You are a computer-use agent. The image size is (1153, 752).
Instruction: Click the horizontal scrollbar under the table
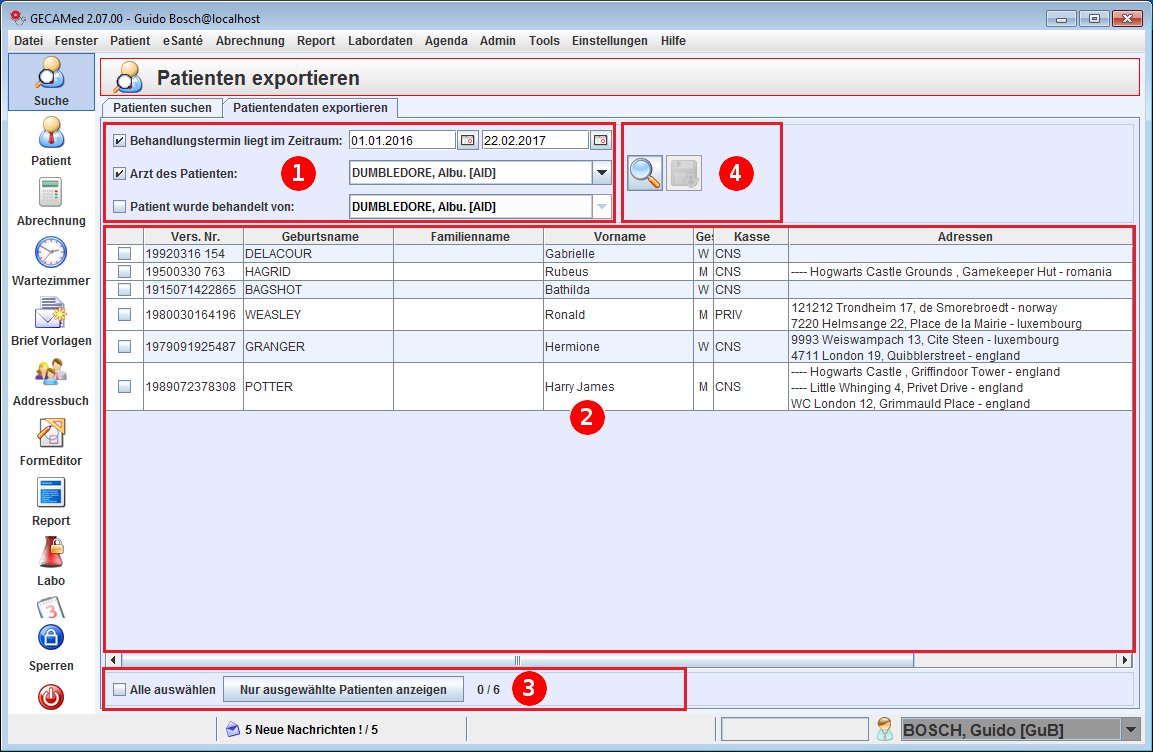517,661
